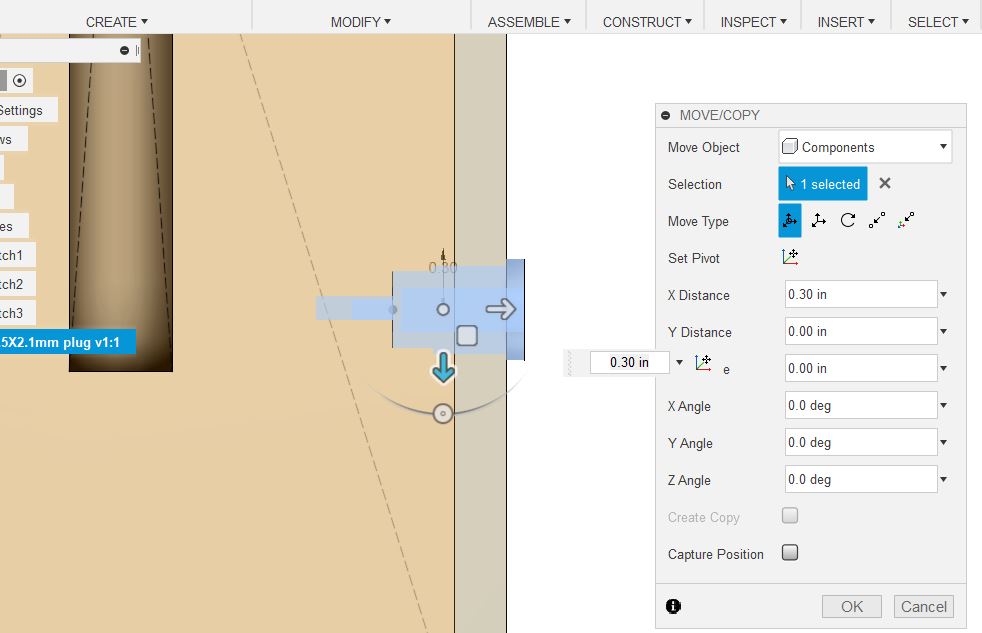Click the blue down arrow manipulator

443,368
